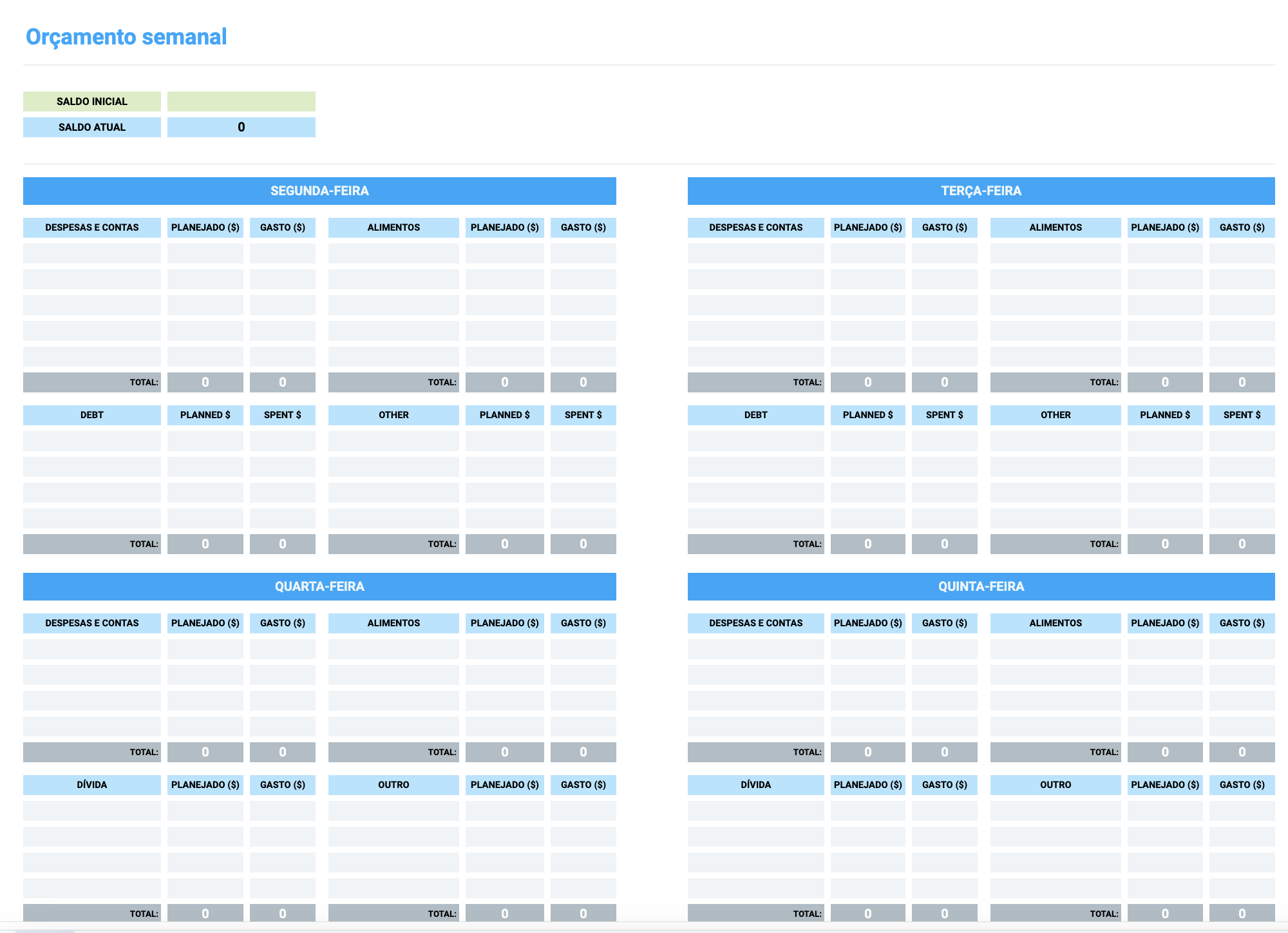
Task: Select the Saldo Atual value cell showing 0
Action: tap(241, 127)
